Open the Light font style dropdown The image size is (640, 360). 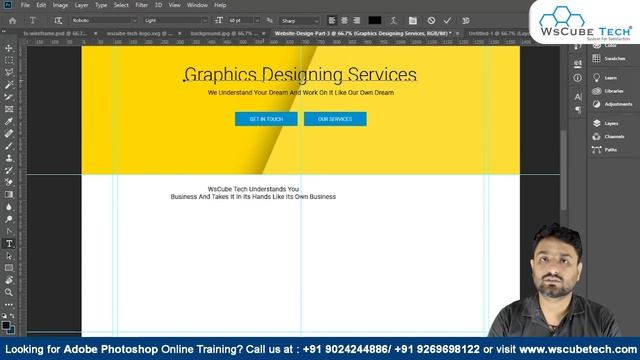pos(205,20)
